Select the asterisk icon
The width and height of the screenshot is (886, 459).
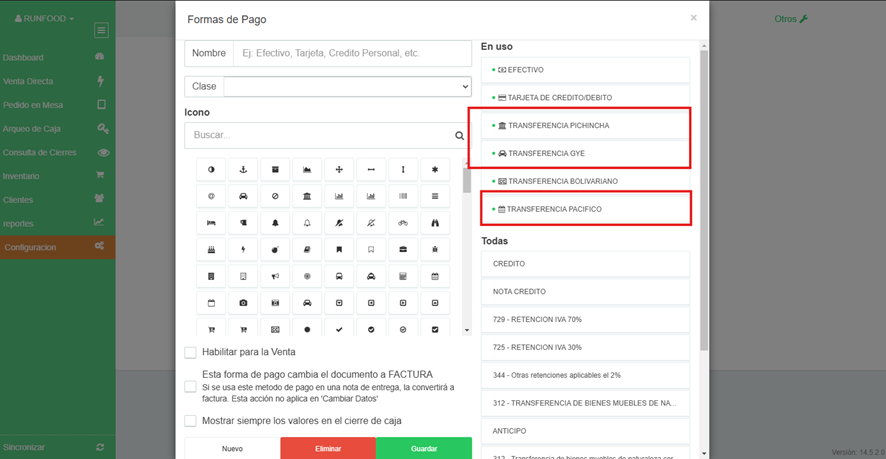coord(435,170)
